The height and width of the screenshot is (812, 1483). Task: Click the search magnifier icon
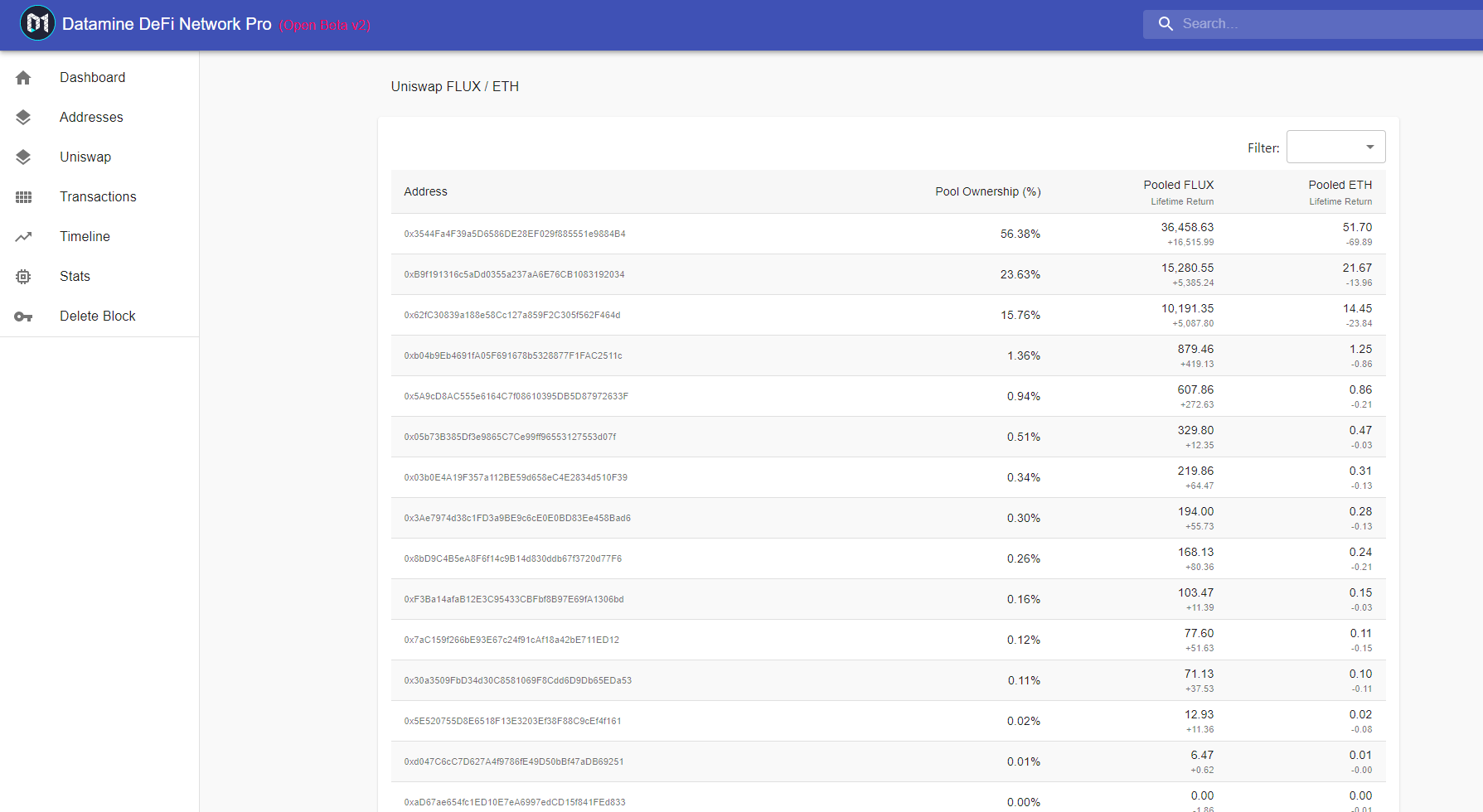pyautogui.click(x=1166, y=24)
